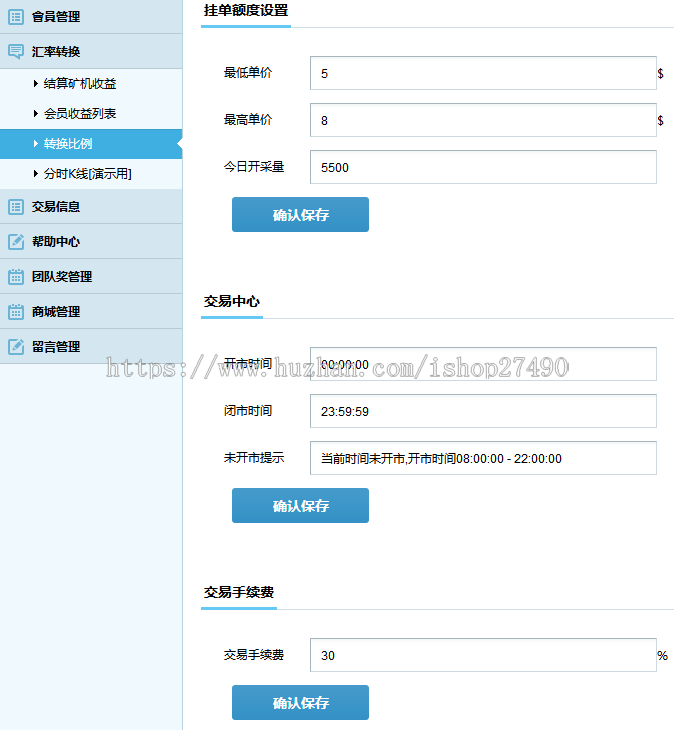The height and width of the screenshot is (730, 674).
Task: Click the 最低单价 label
Action: click(x=248, y=73)
